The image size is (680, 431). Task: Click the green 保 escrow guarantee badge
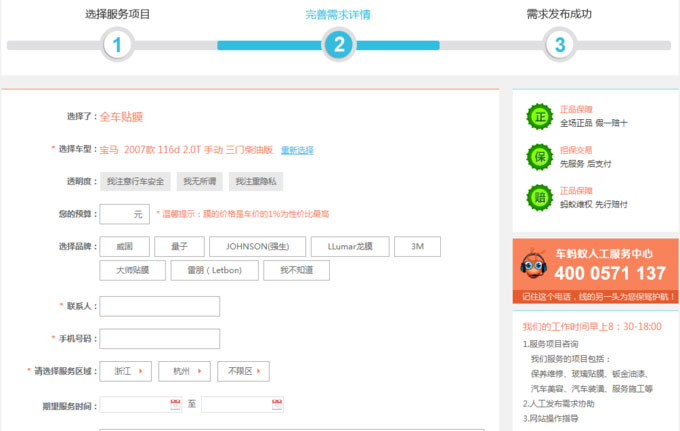point(539,157)
